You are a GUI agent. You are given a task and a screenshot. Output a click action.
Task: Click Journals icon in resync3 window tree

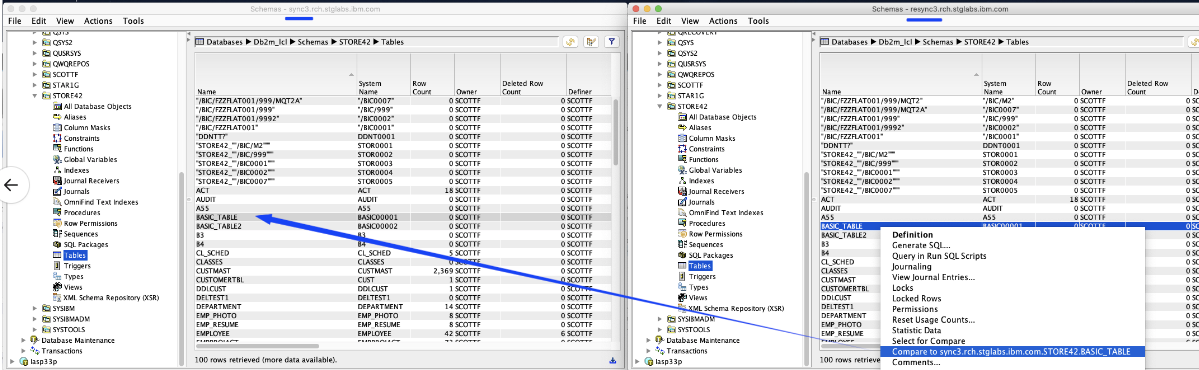click(682, 202)
